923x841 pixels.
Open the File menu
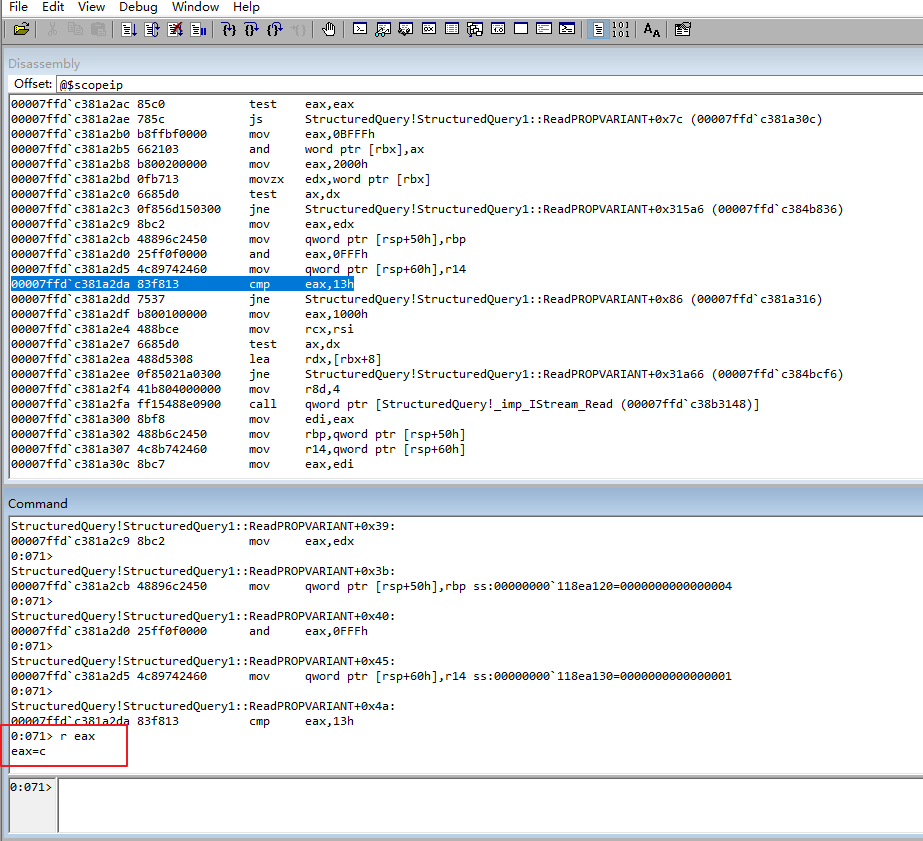19,6
